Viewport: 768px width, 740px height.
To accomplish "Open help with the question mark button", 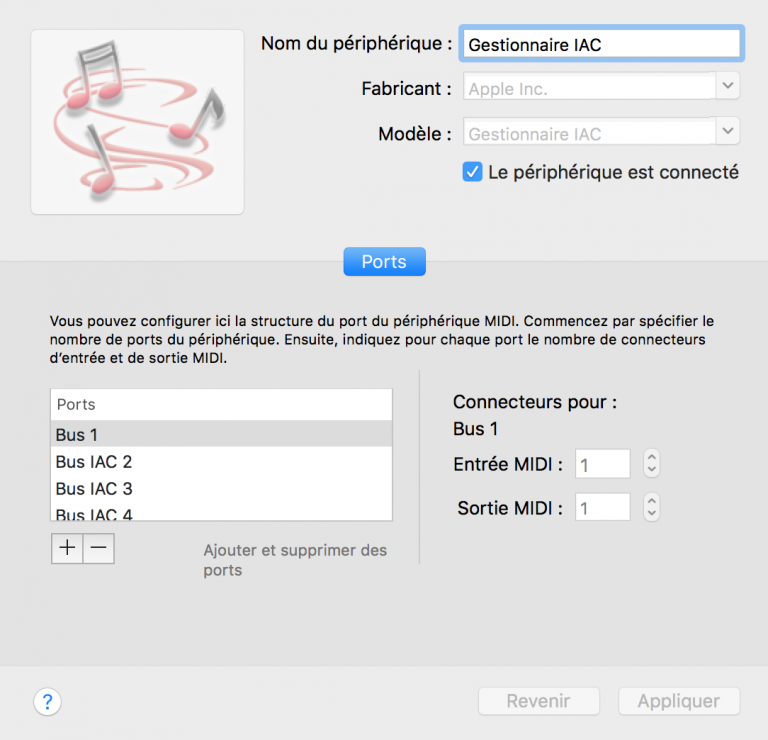I will click(x=48, y=701).
